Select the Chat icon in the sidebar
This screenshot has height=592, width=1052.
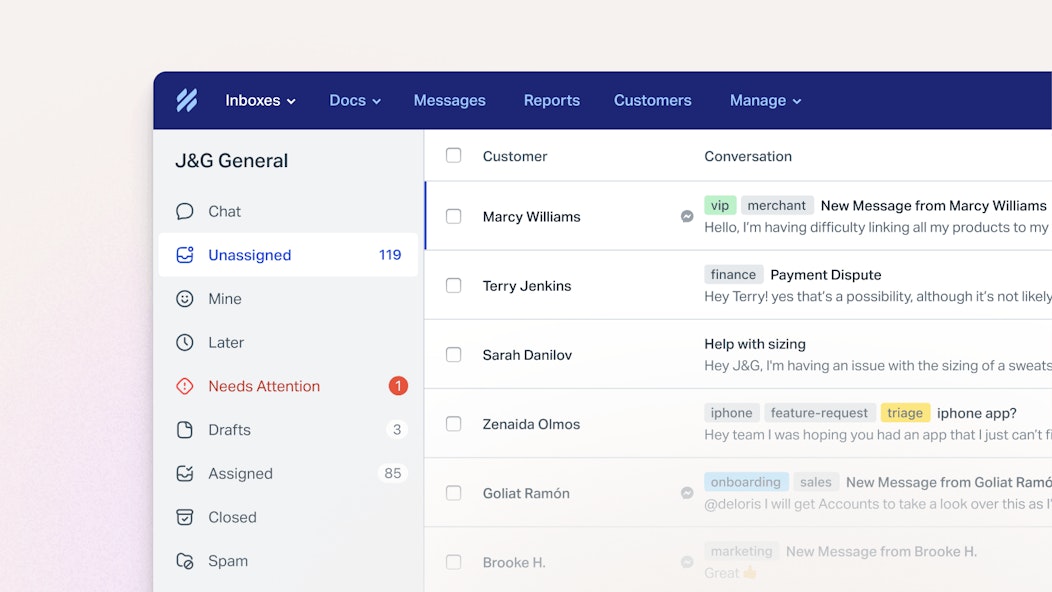pos(185,211)
